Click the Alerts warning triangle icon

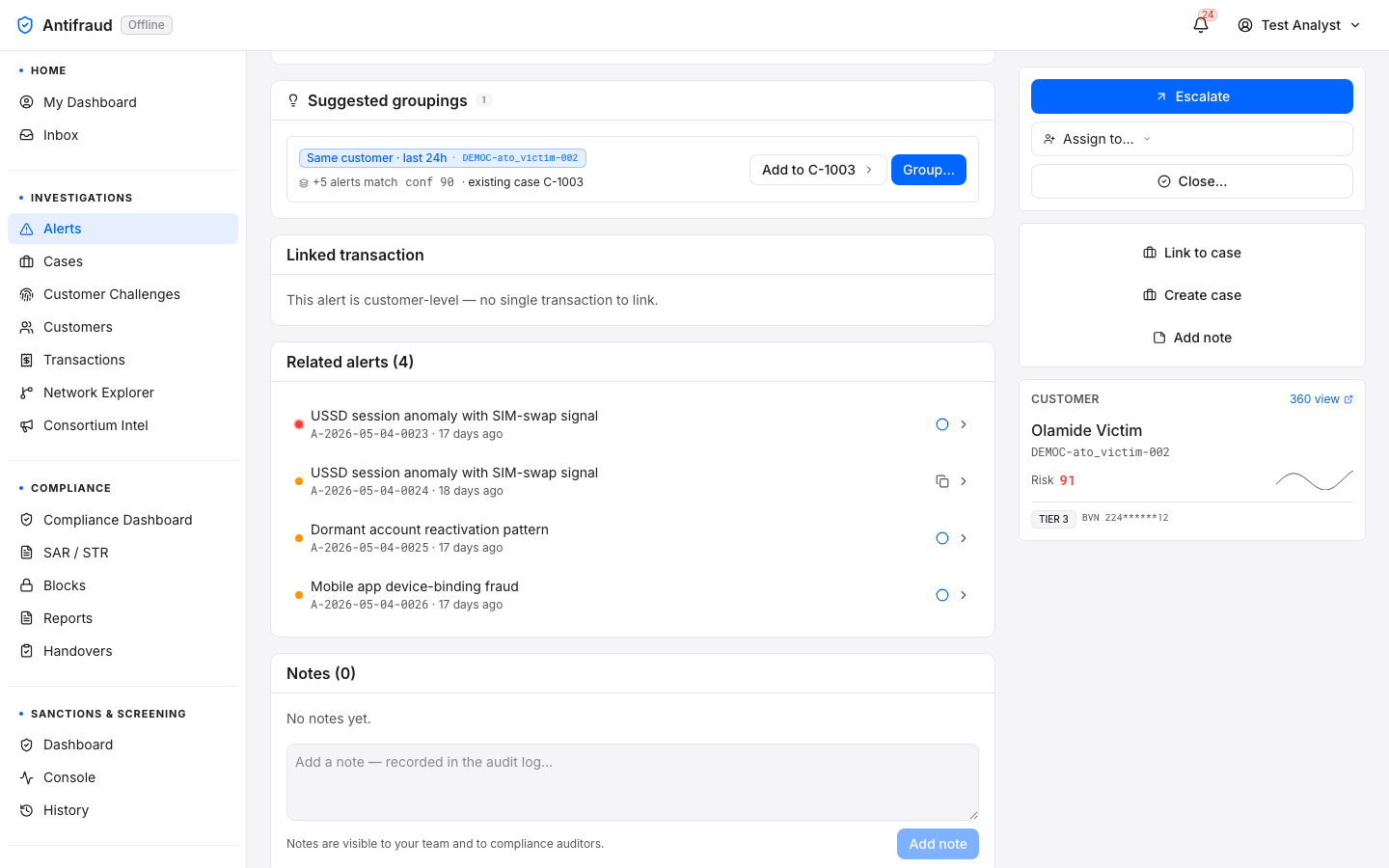tap(27, 229)
